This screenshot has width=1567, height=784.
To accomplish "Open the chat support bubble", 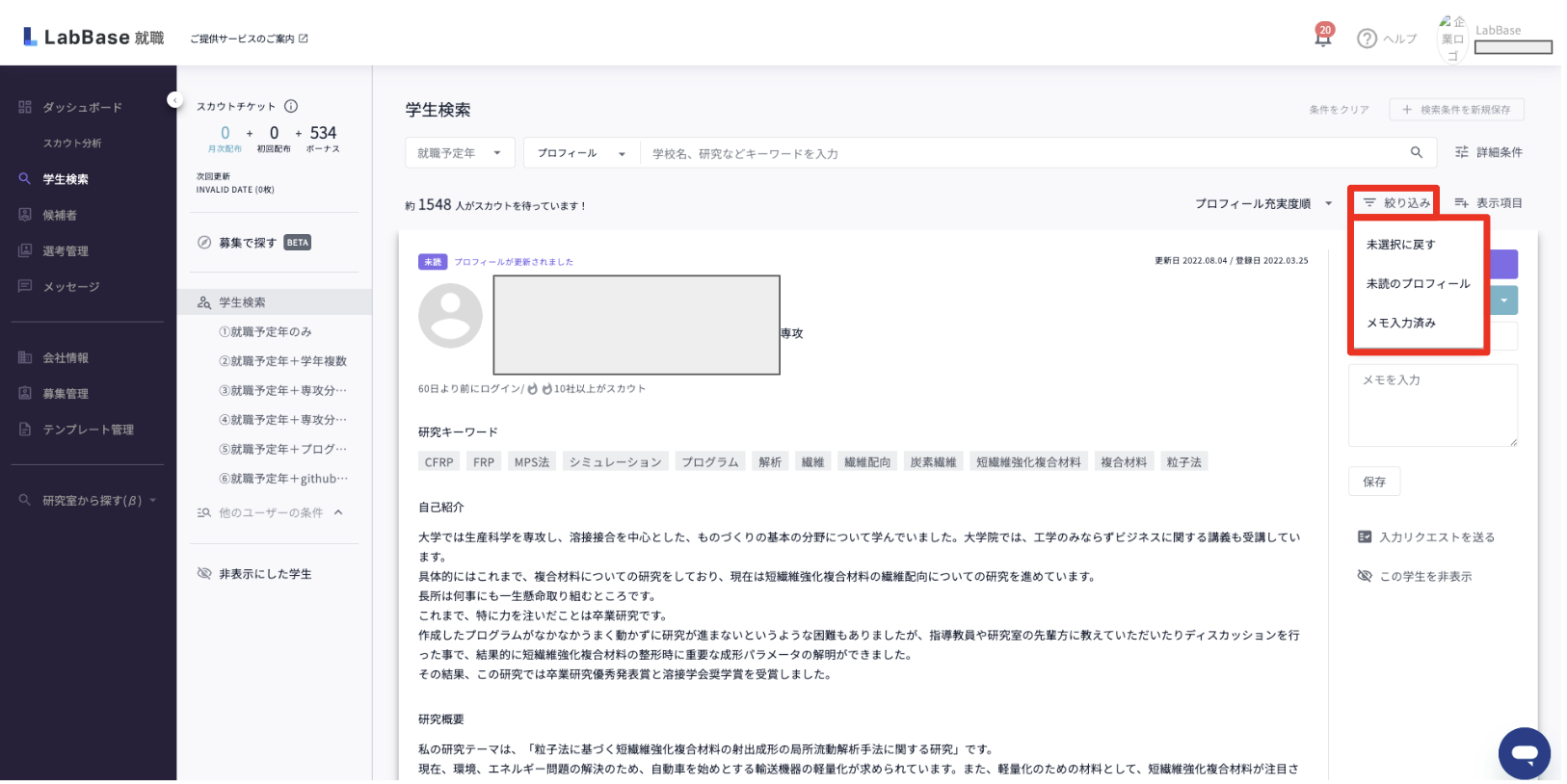I will [1525, 753].
